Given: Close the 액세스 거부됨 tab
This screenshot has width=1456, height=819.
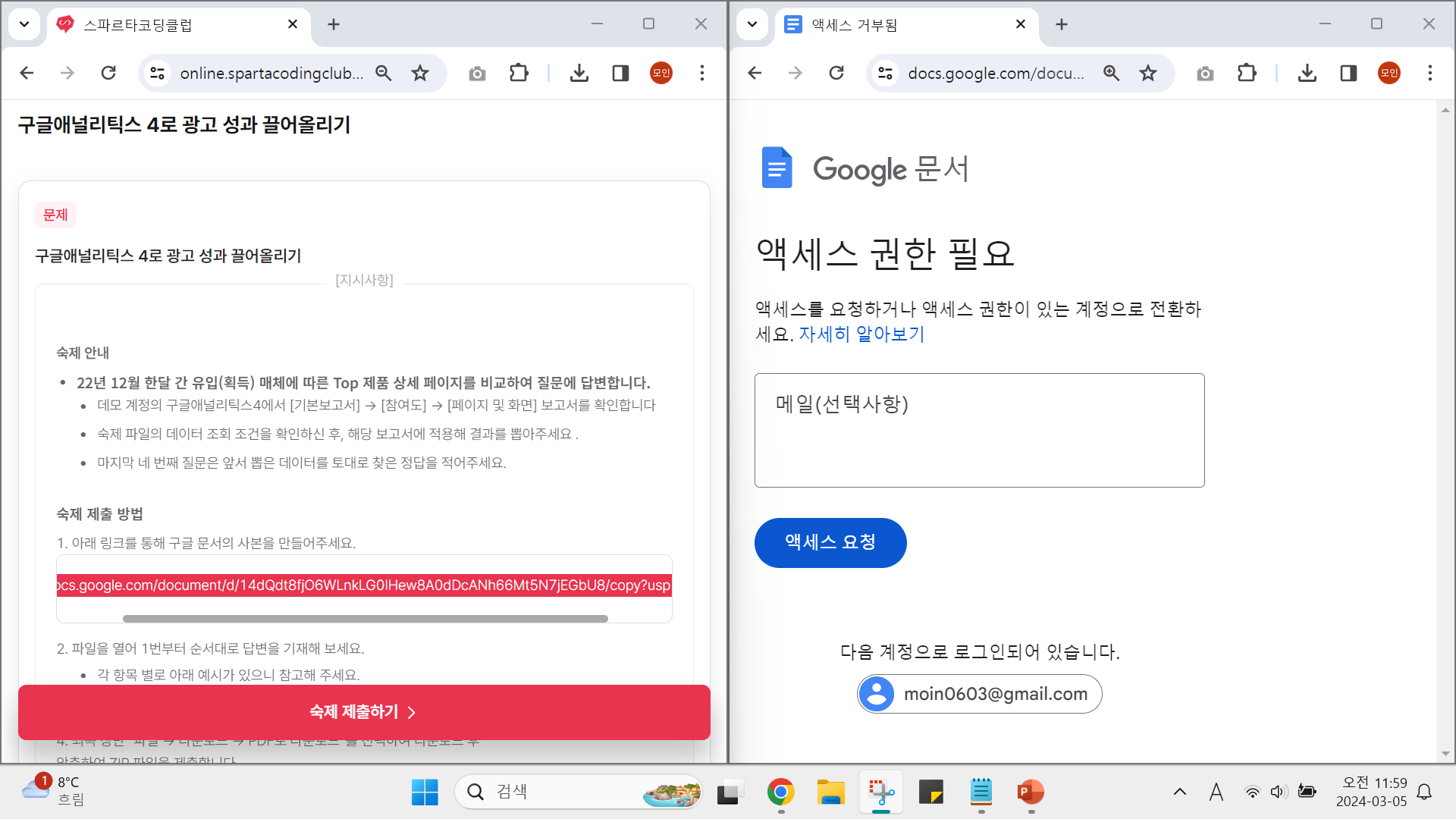Looking at the screenshot, I should click(x=1021, y=24).
